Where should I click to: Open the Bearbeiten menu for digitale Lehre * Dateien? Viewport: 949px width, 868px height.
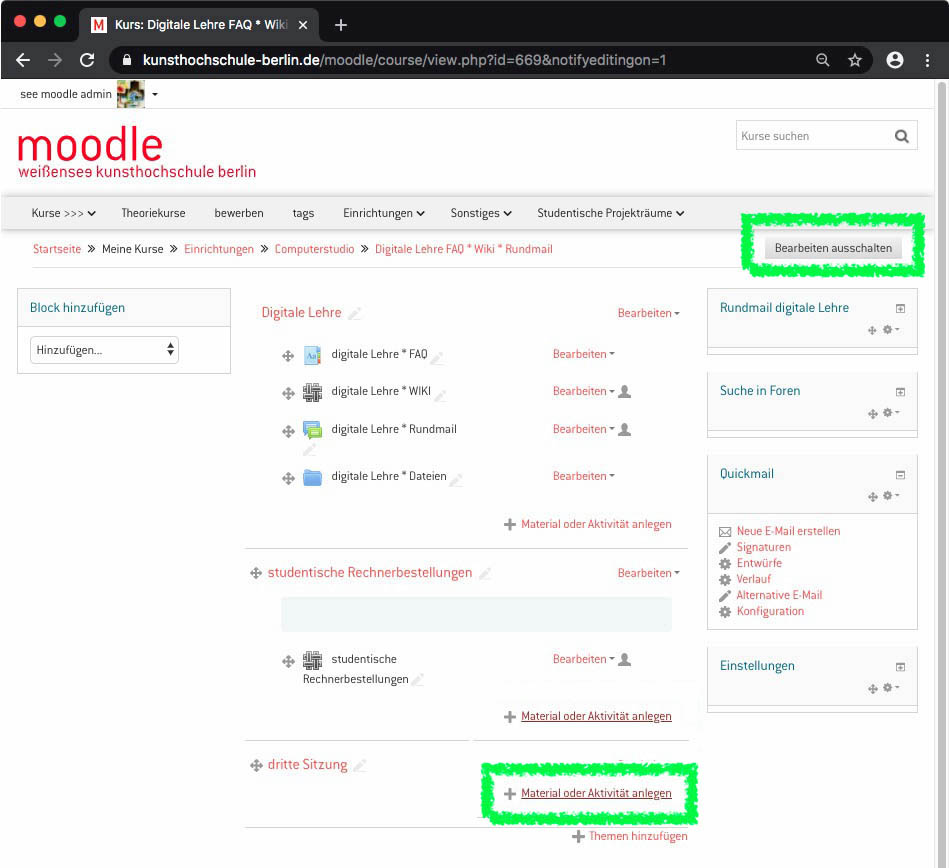point(583,476)
